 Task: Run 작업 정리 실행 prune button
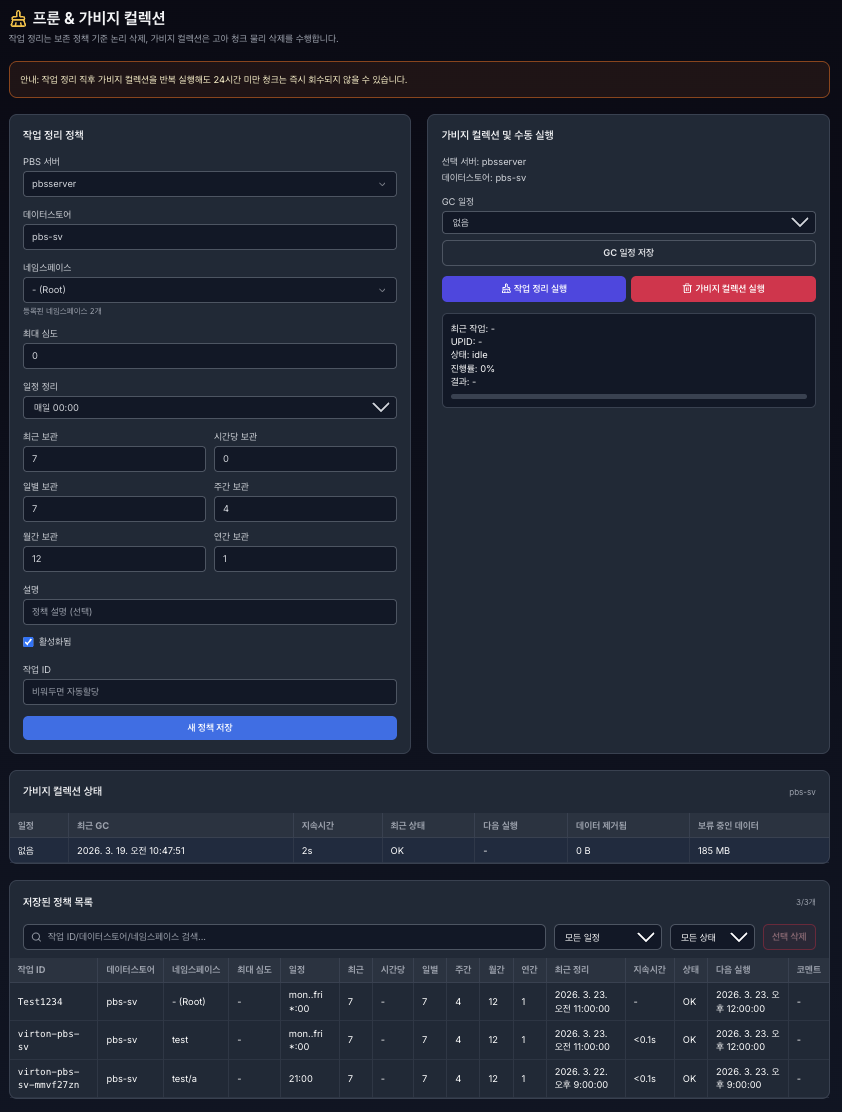pos(533,288)
